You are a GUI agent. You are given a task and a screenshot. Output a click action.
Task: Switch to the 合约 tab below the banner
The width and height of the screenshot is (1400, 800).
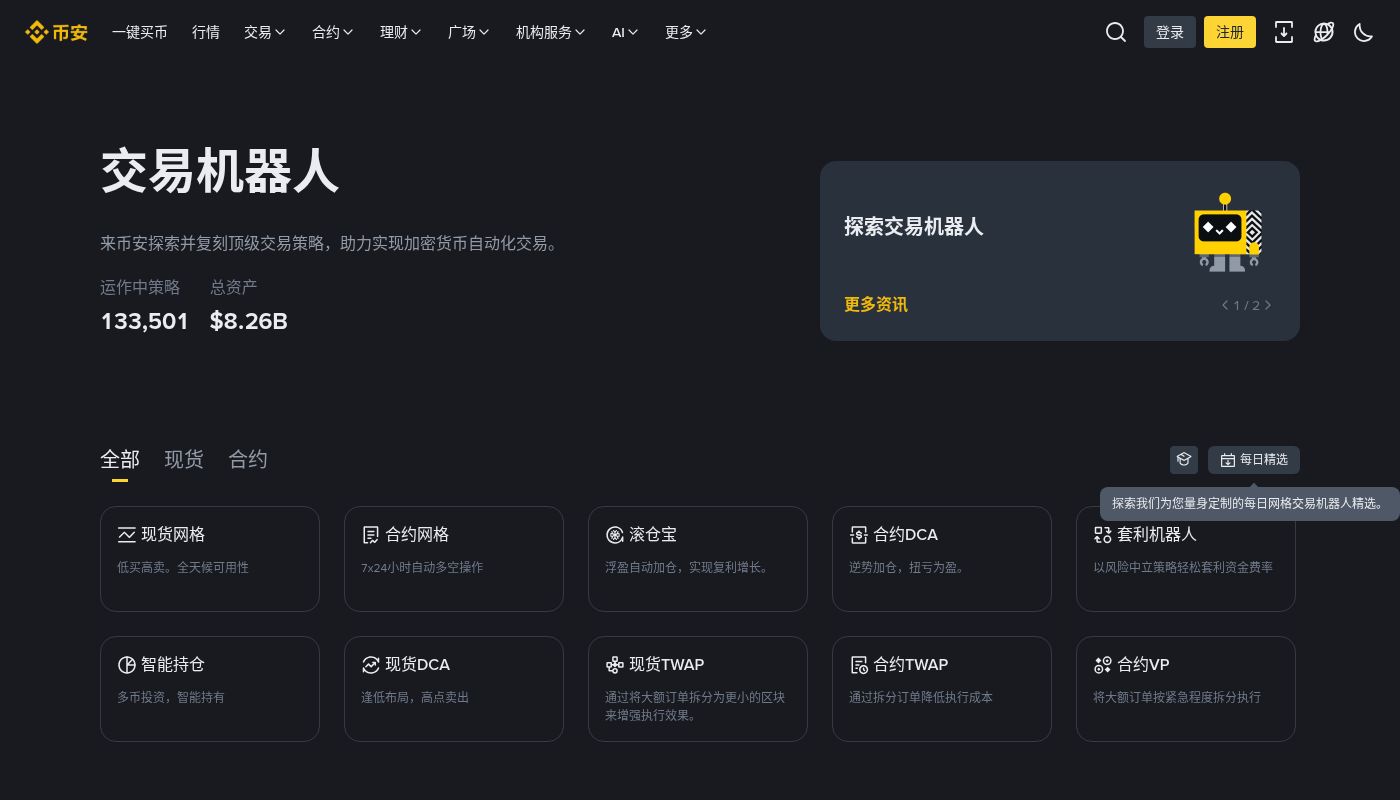(x=248, y=459)
